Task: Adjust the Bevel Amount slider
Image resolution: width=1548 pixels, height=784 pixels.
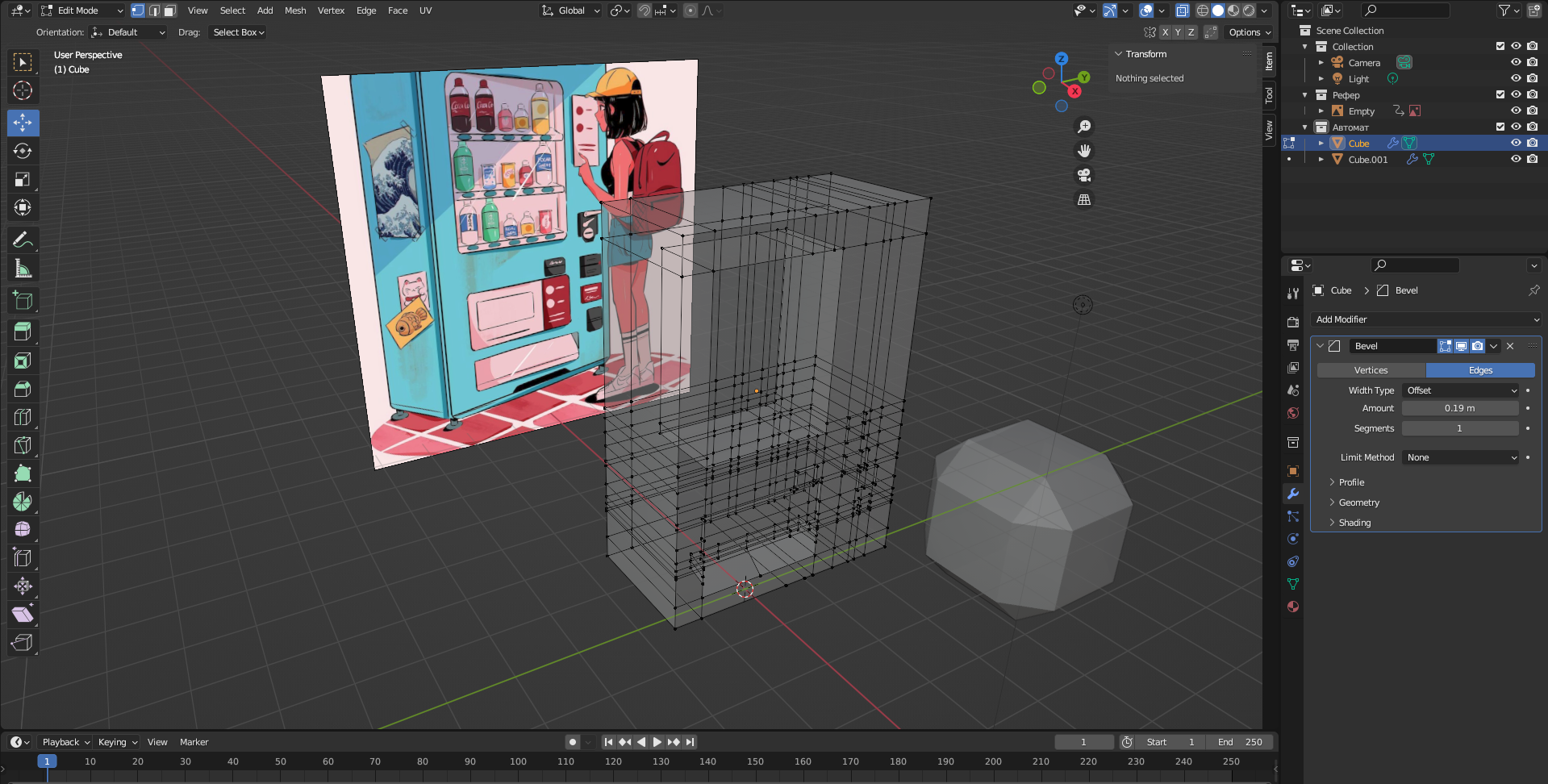Action: coord(1459,408)
